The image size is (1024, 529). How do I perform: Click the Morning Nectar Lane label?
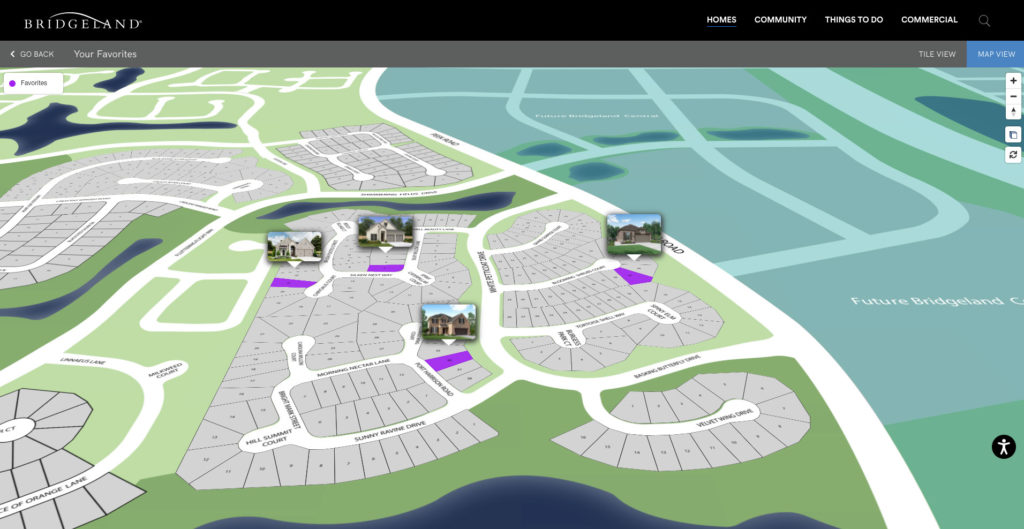click(x=353, y=368)
